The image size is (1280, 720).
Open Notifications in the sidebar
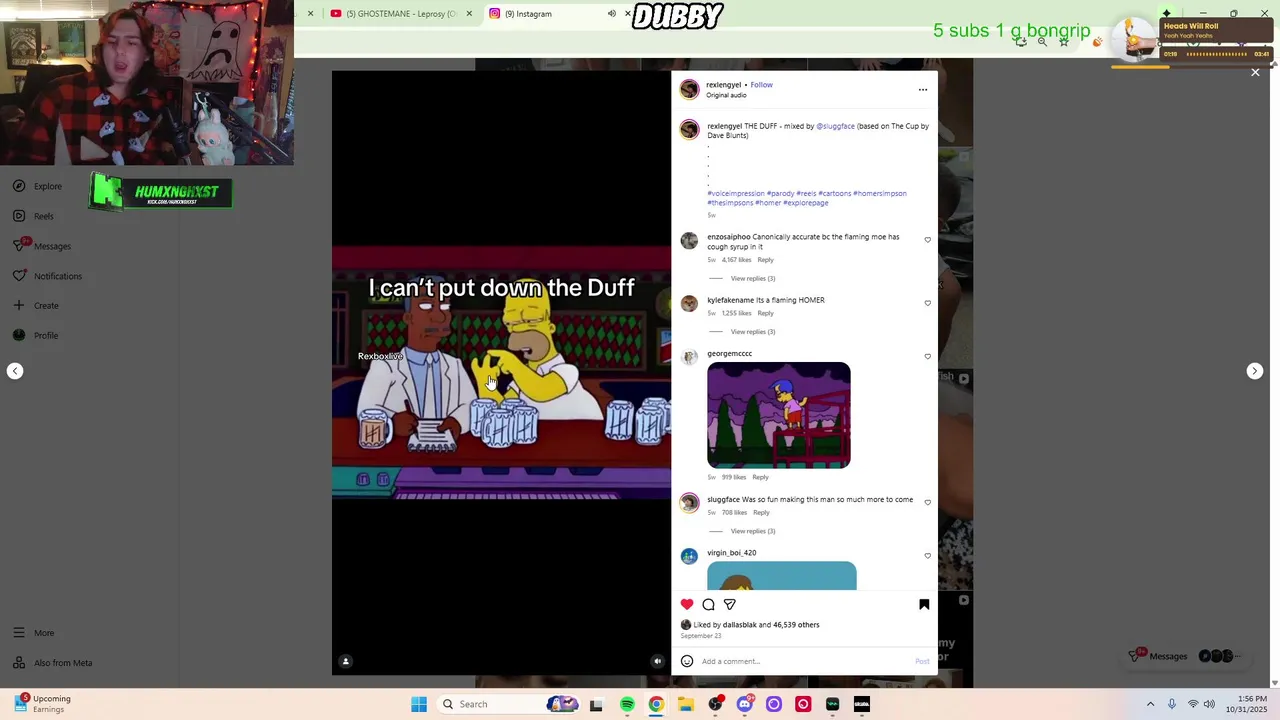[47, 276]
